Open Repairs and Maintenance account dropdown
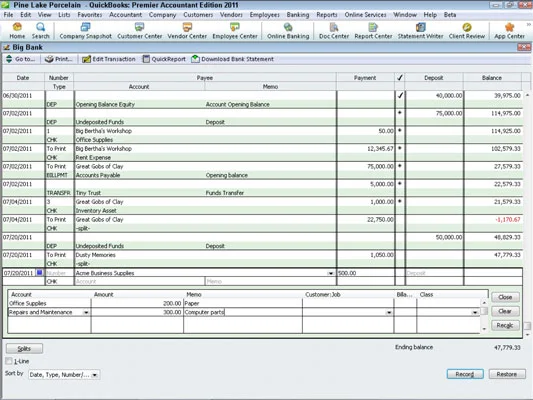 pyautogui.click(x=86, y=312)
